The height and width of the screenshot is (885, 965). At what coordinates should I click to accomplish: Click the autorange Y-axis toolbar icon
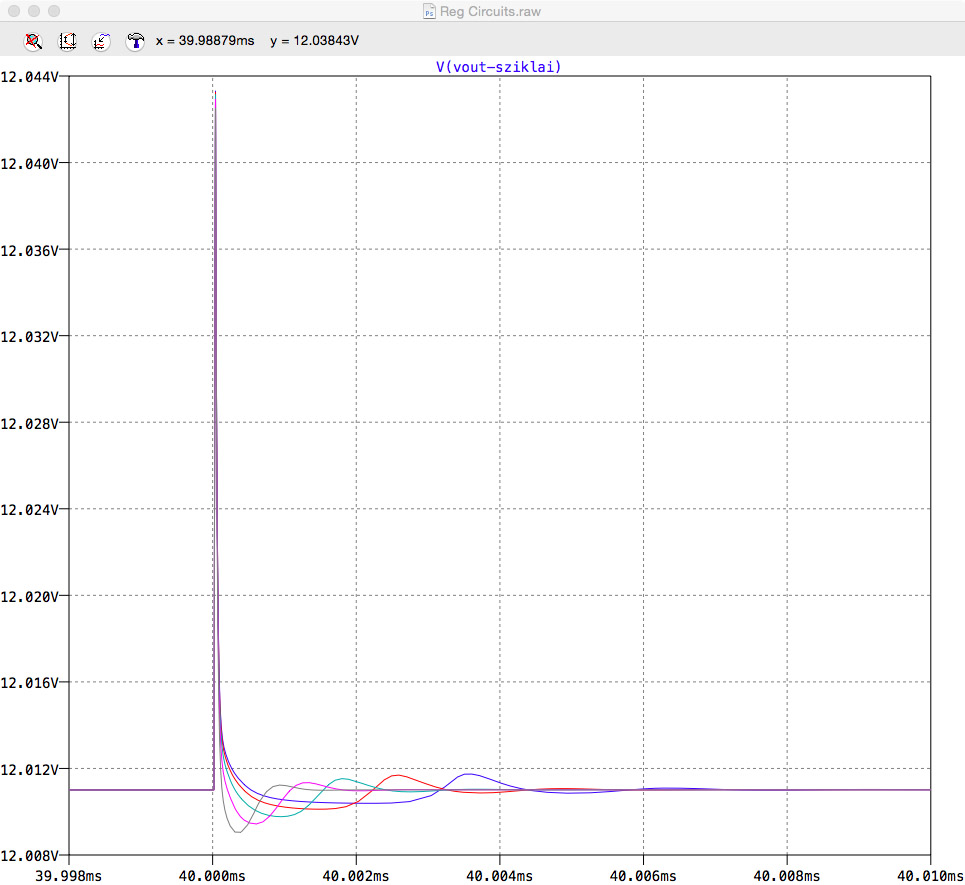point(67,41)
